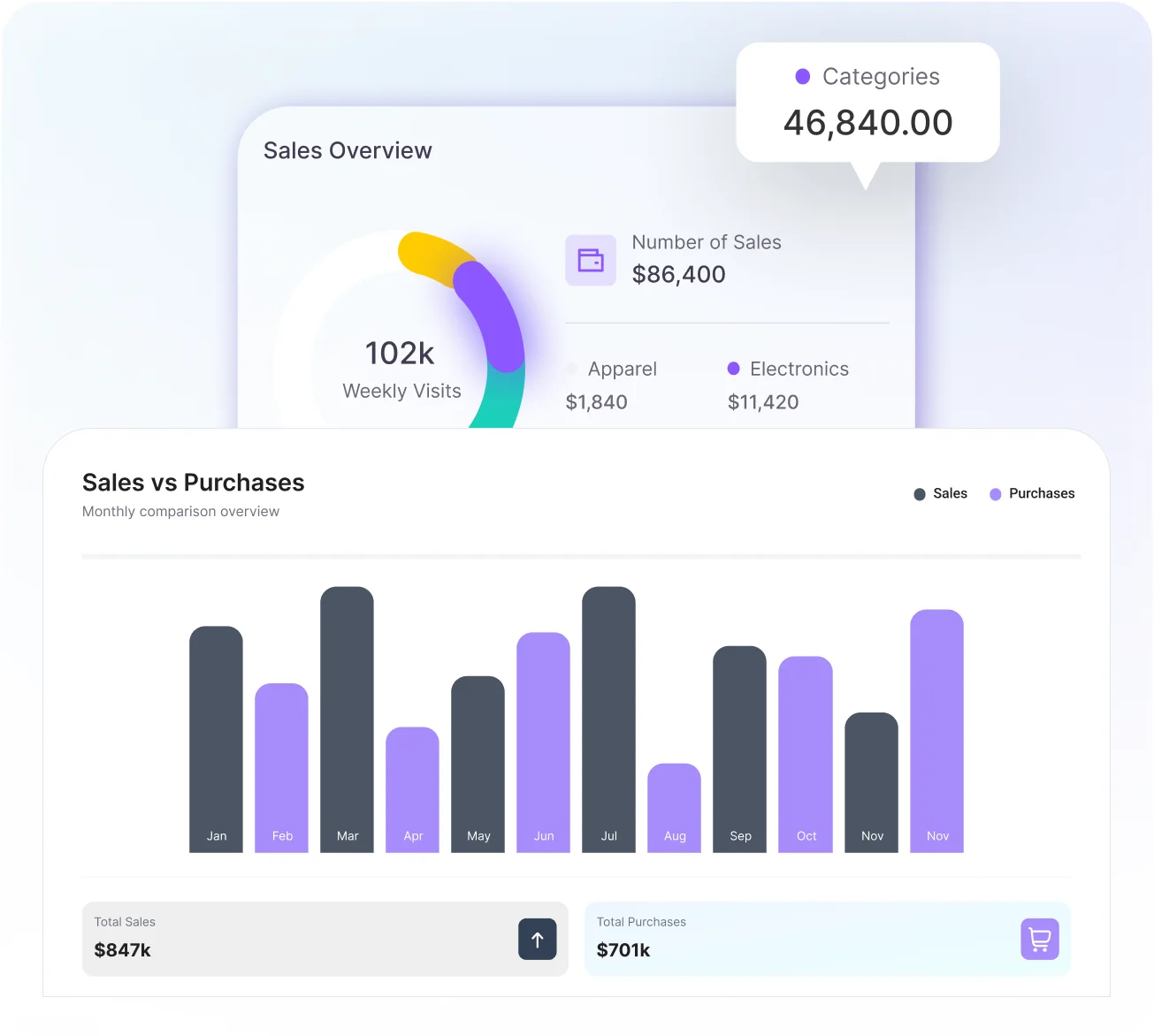Click the Total Purchases $701k card
This screenshot has width=1154, height=1036.
828,939
